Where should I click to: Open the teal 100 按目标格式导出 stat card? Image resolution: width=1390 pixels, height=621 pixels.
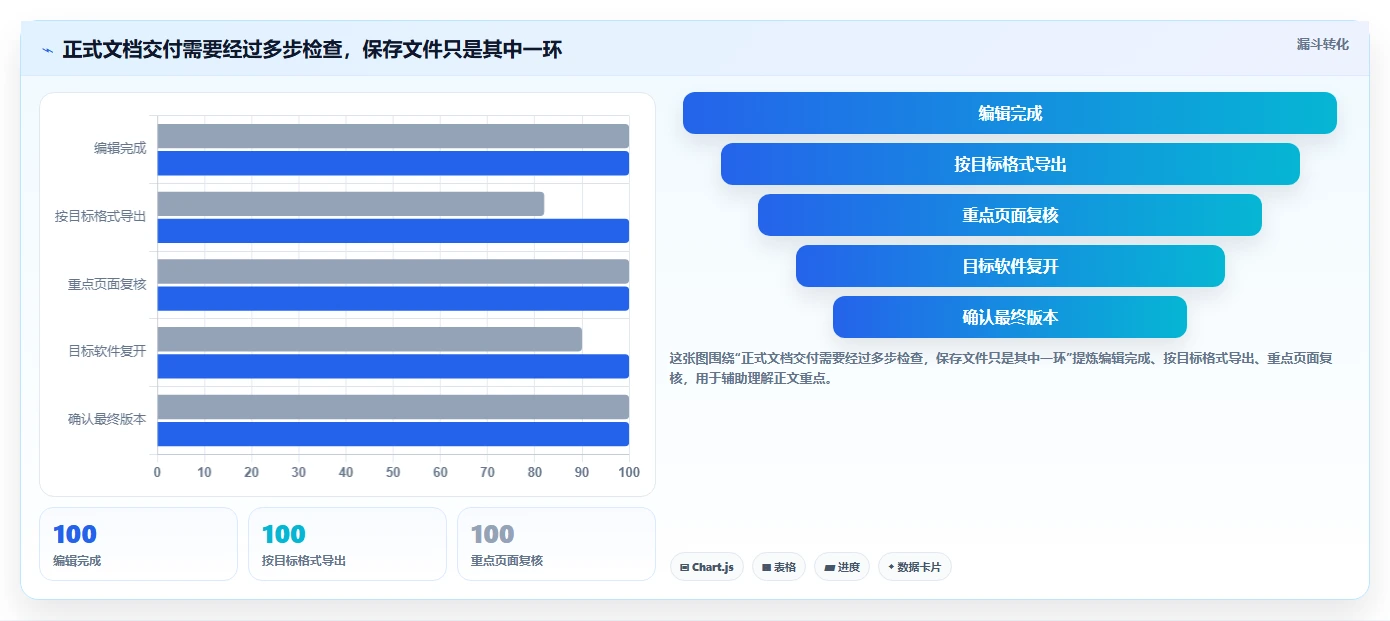[347, 544]
